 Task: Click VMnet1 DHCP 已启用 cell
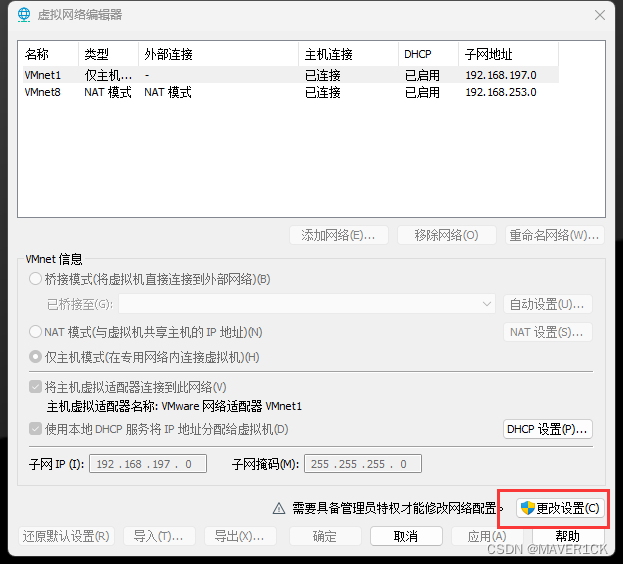[x=422, y=75]
